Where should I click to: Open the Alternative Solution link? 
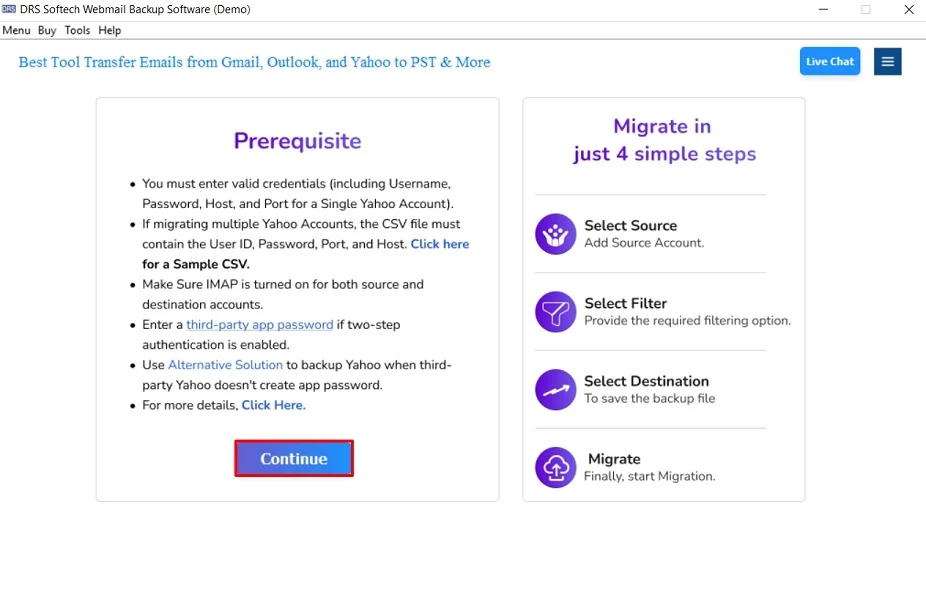coord(225,364)
